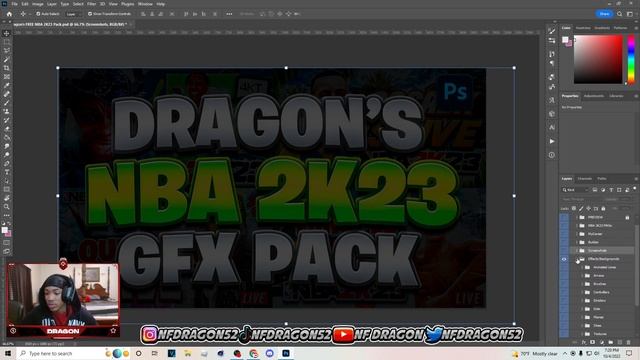The image size is (640, 360).
Task: Expand the Flames subgroup
Action: click(582, 318)
